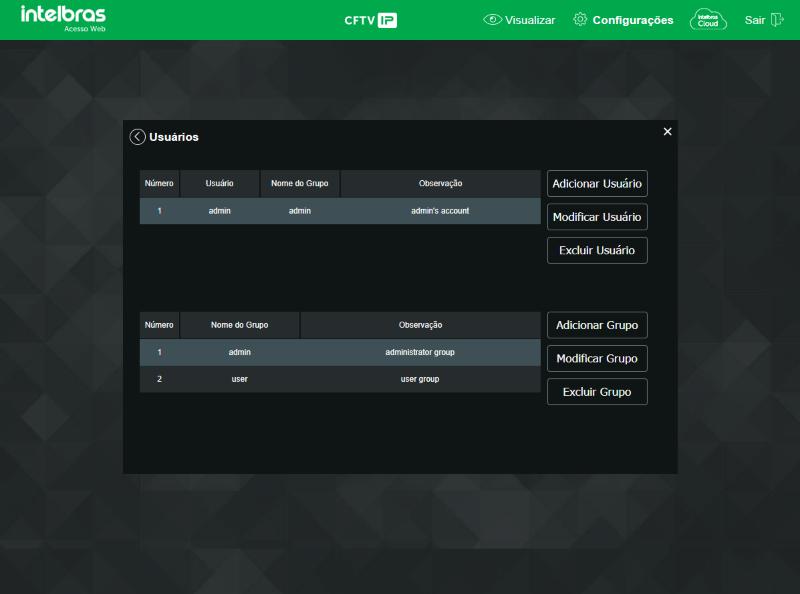Click Modificar Grupo button
Screen dimensions: 800x594
click(597, 358)
